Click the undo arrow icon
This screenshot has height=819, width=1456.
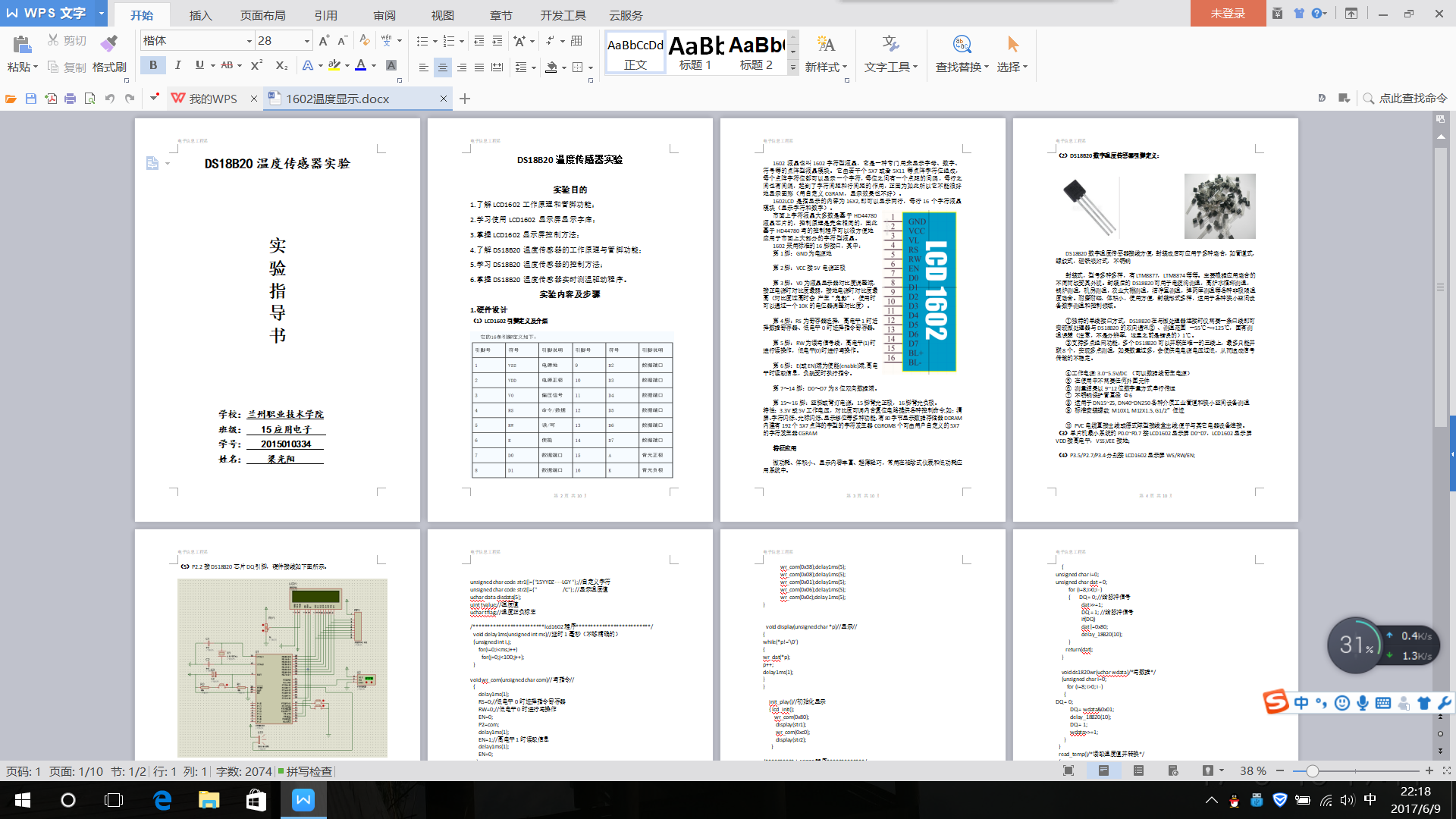tap(110, 99)
